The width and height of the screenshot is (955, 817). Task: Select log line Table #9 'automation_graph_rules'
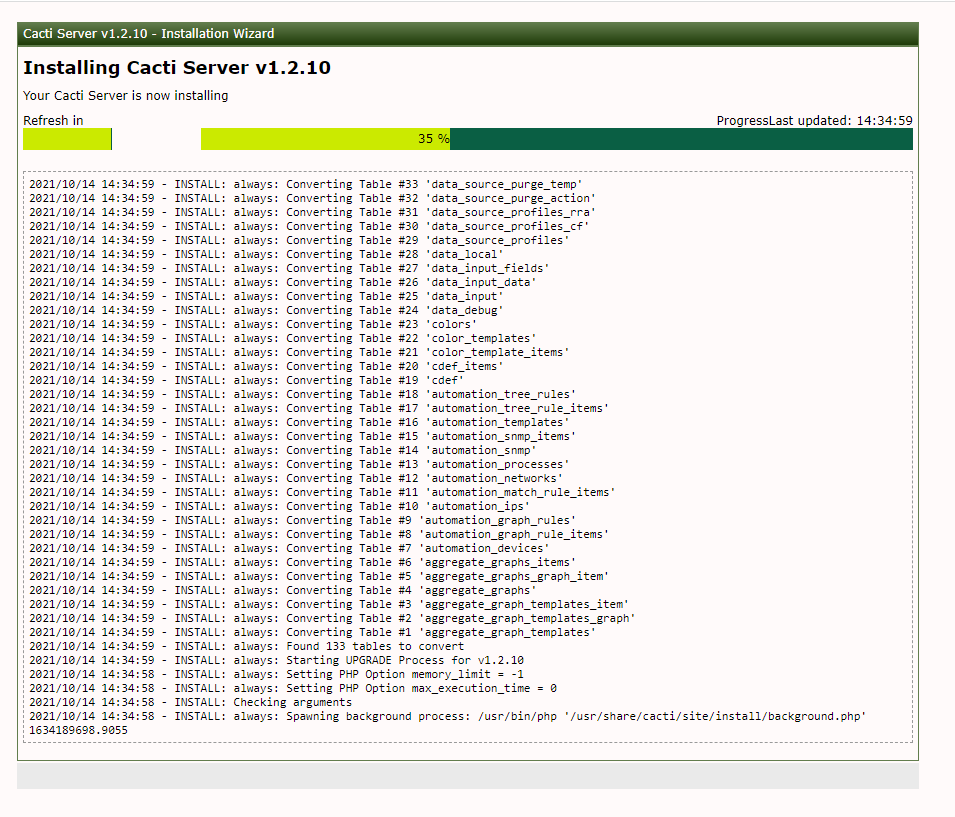pos(302,520)
